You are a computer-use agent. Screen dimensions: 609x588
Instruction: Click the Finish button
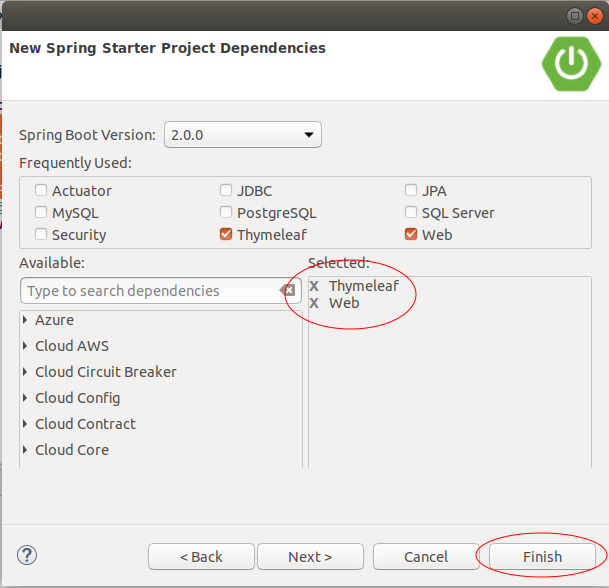point(542,557)
